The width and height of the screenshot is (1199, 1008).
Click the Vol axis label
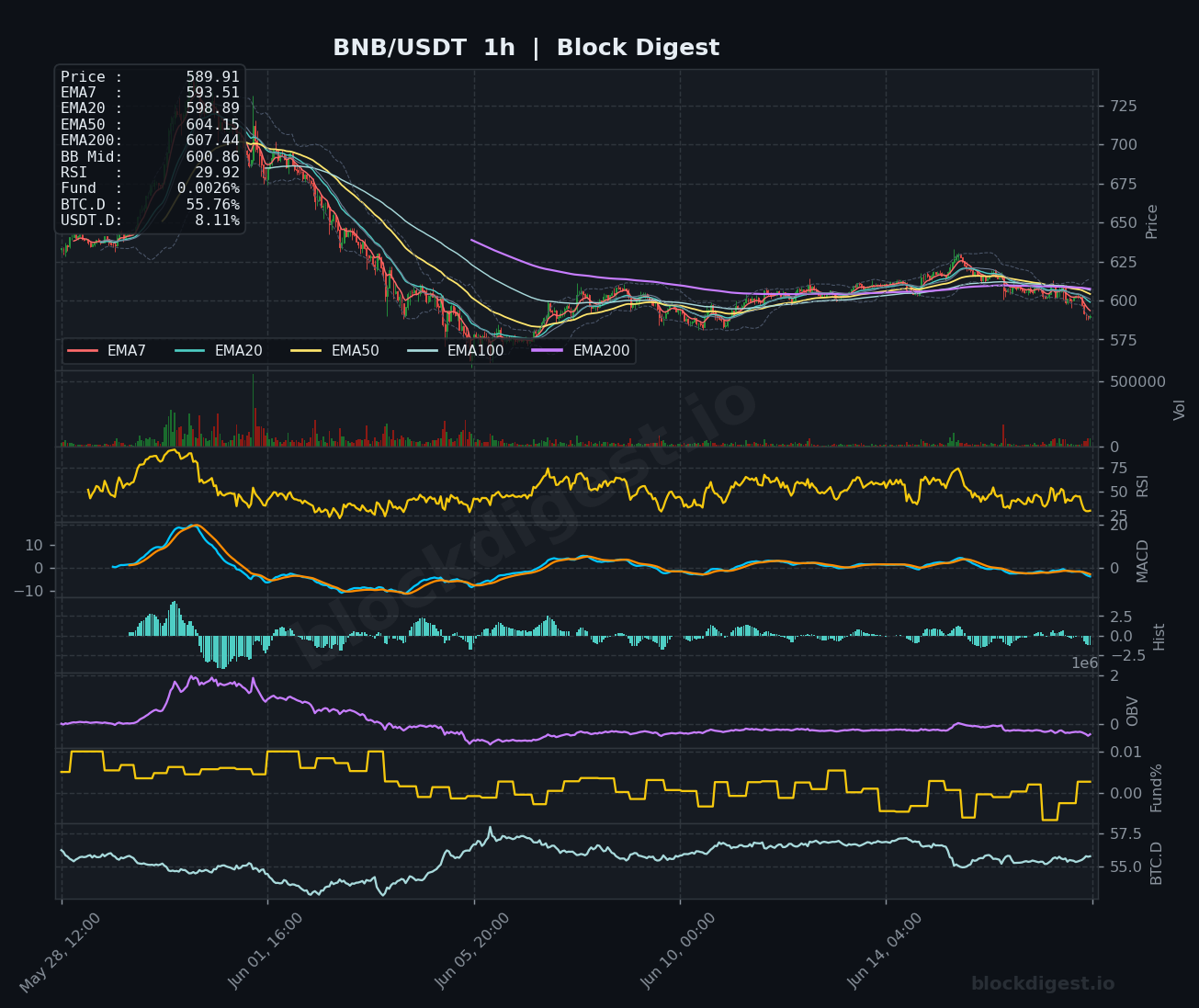point(1180,410)
